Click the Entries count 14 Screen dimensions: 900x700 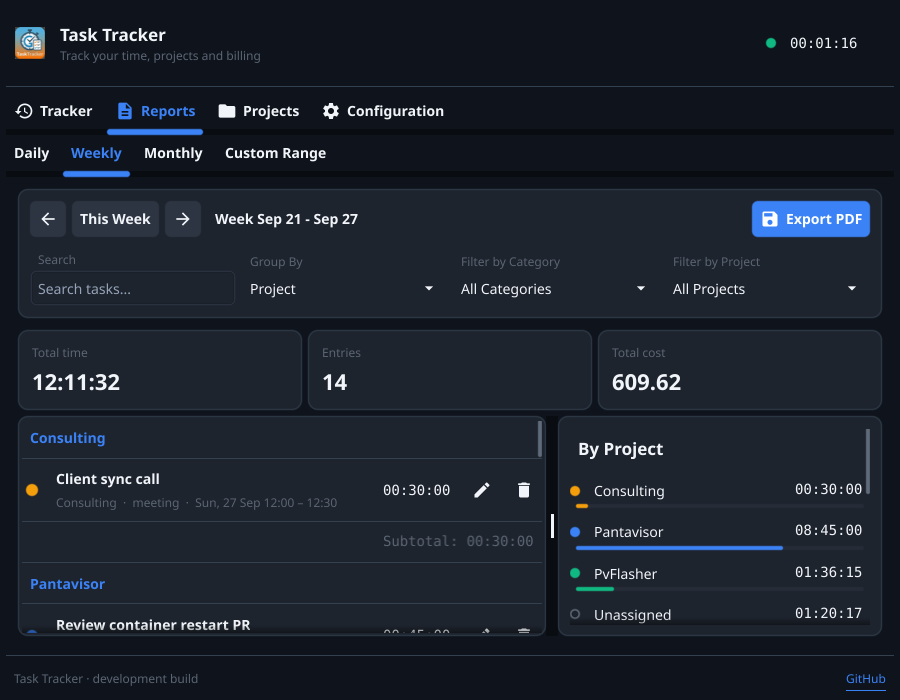click(335, 382)
